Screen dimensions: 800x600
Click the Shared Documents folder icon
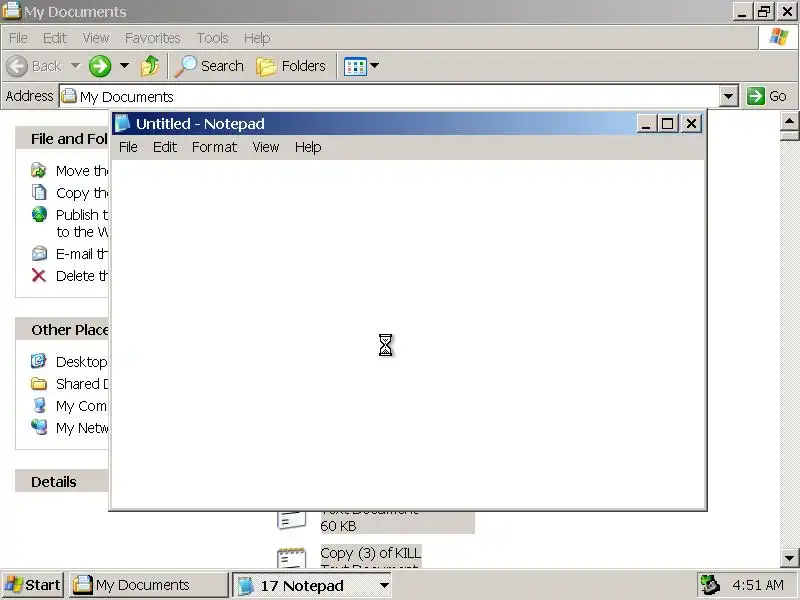pos(39,384)
